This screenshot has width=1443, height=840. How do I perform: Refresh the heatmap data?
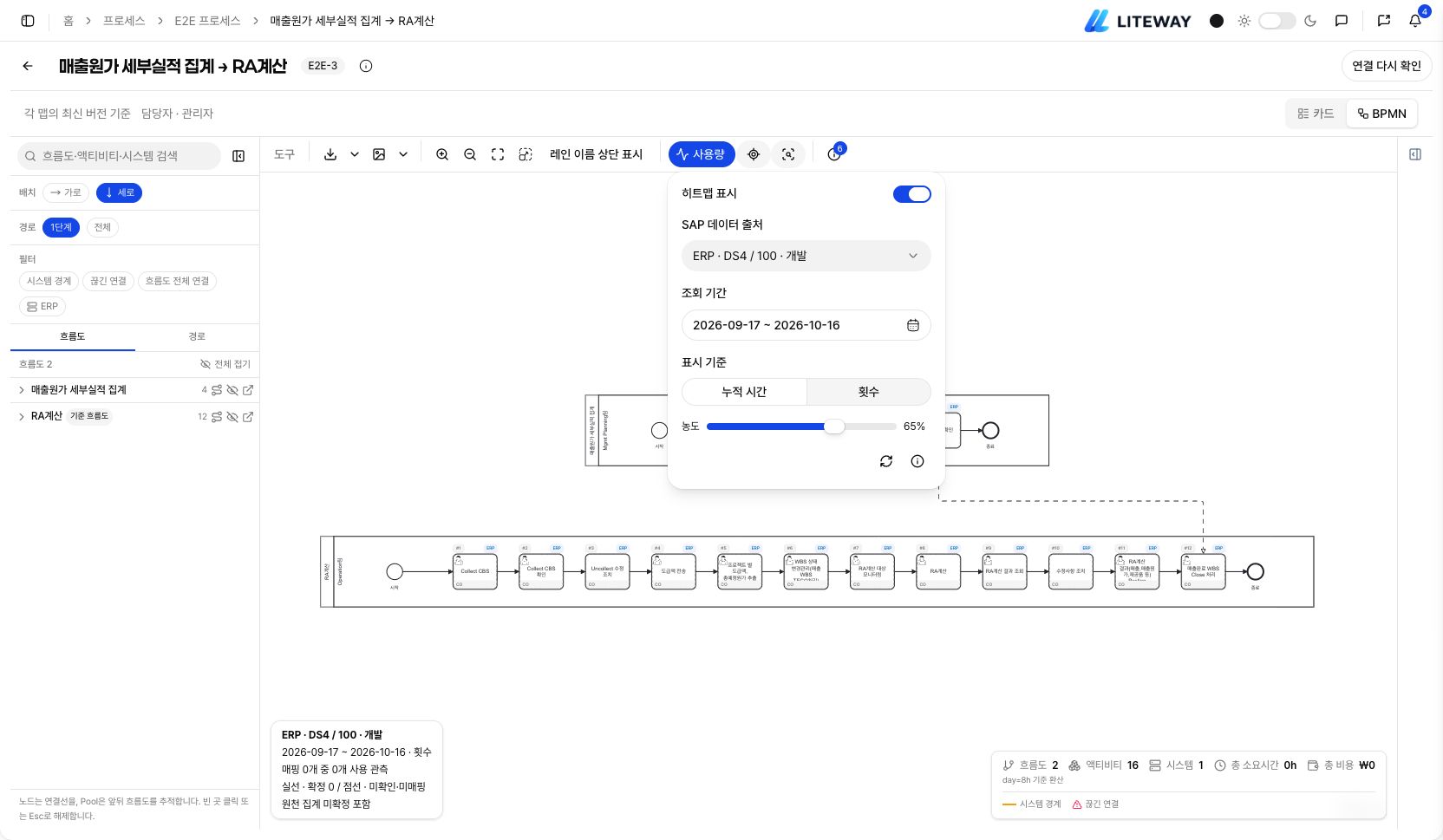886,461
